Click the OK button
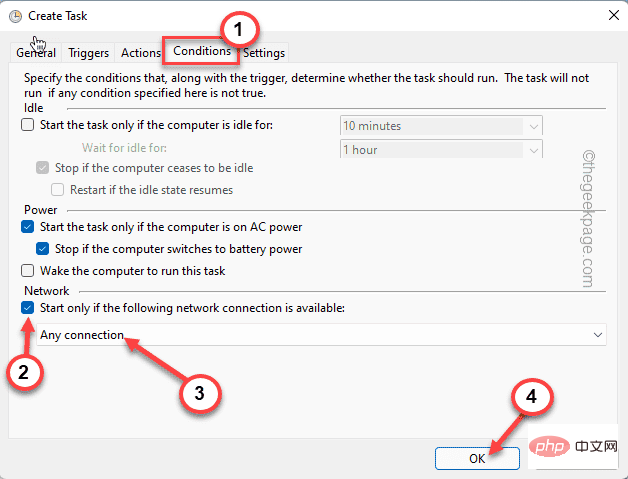This screenshot has width=628, height=479. [477, 457]
